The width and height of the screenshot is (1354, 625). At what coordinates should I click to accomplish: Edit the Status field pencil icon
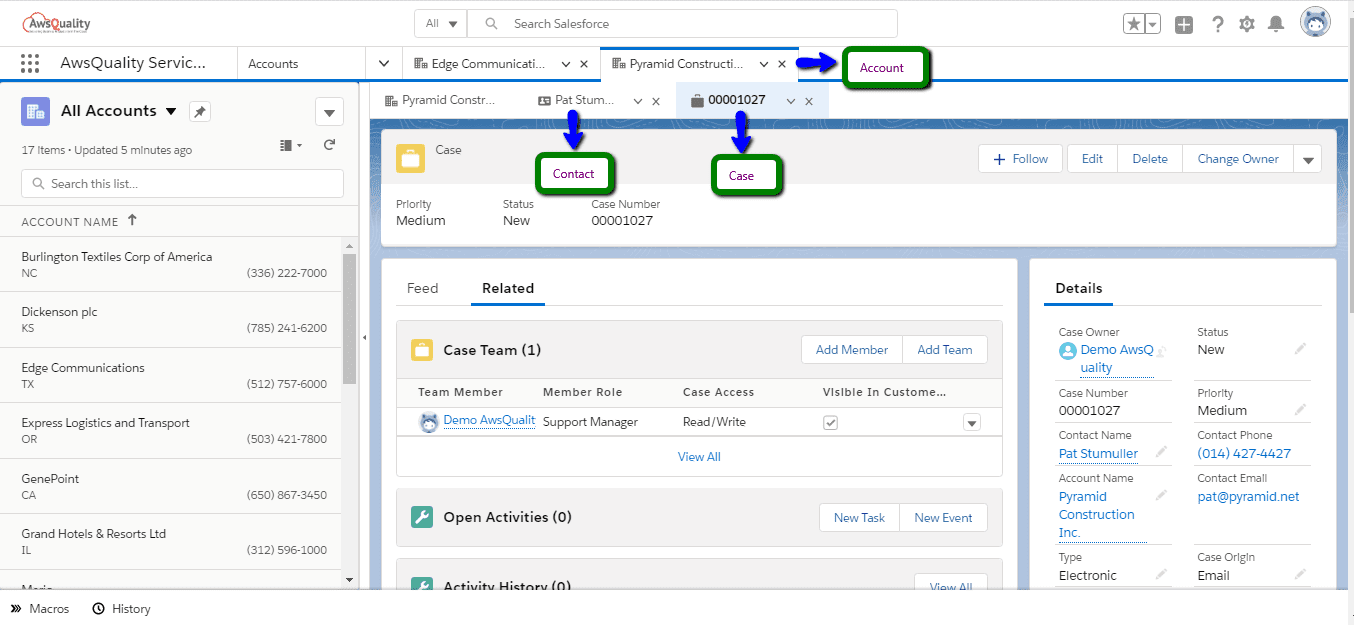point(1300,348)
